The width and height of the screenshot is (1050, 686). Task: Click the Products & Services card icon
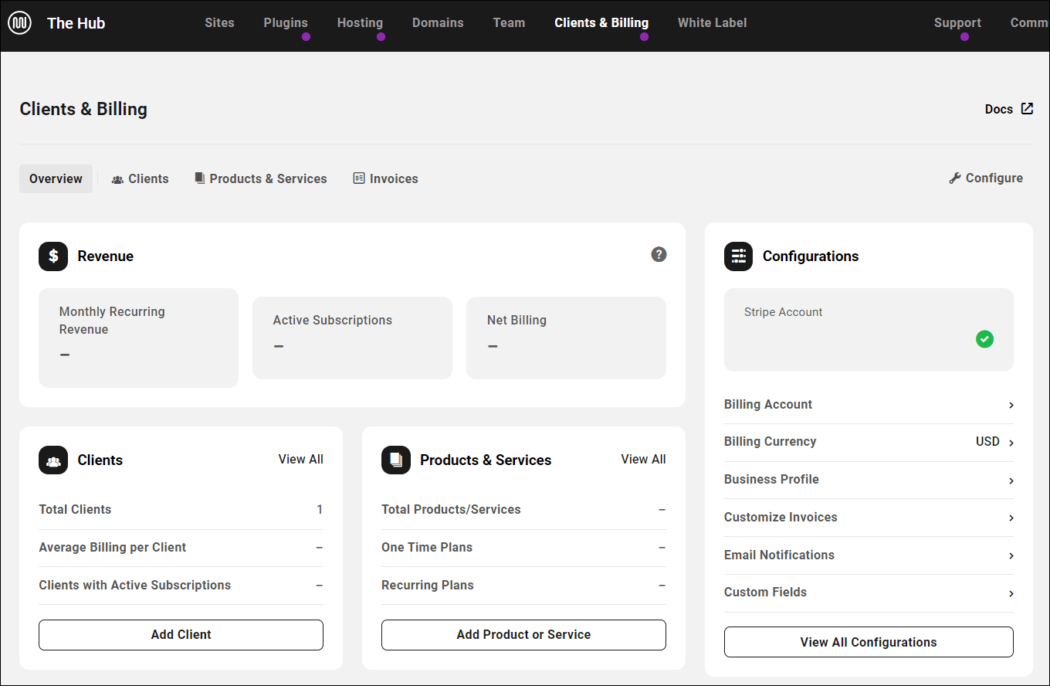[395, 460]
